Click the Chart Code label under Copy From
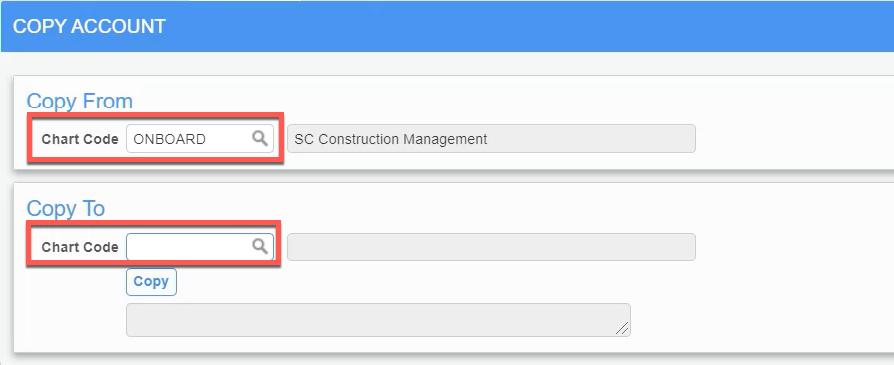 pos(80,139)
